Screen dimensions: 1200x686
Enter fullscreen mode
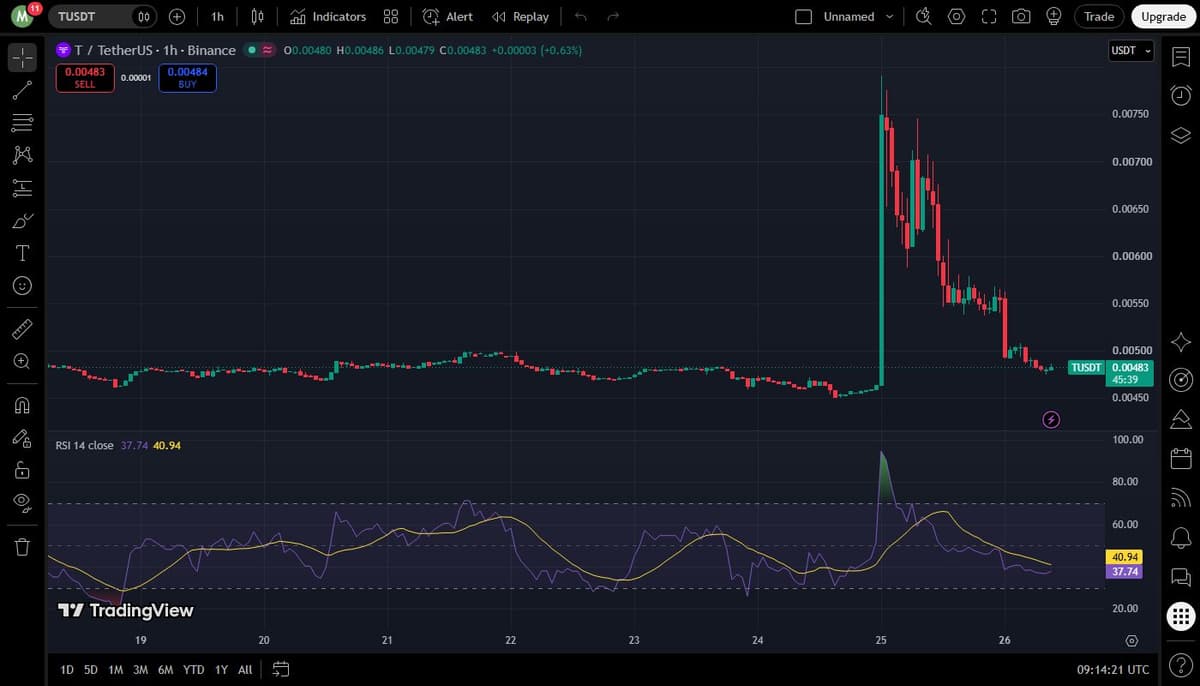pos(989,17)
